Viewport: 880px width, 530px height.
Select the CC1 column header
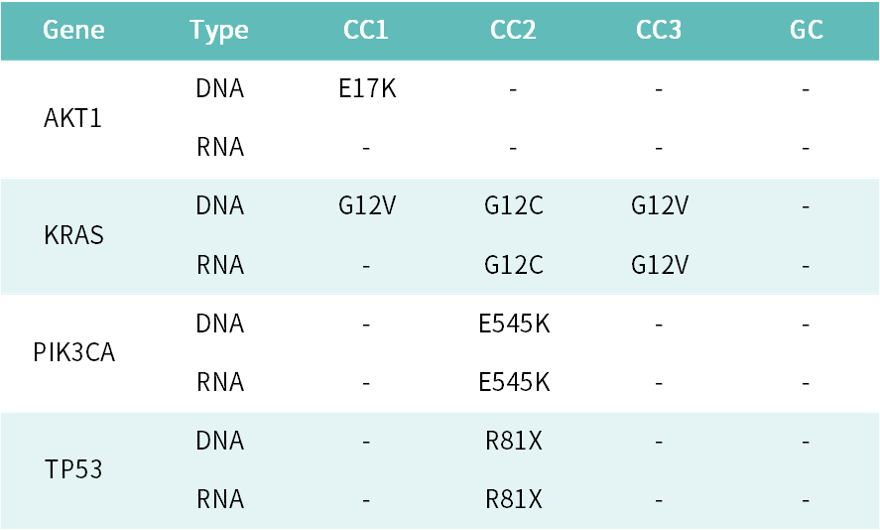click(x=365, y=30)
